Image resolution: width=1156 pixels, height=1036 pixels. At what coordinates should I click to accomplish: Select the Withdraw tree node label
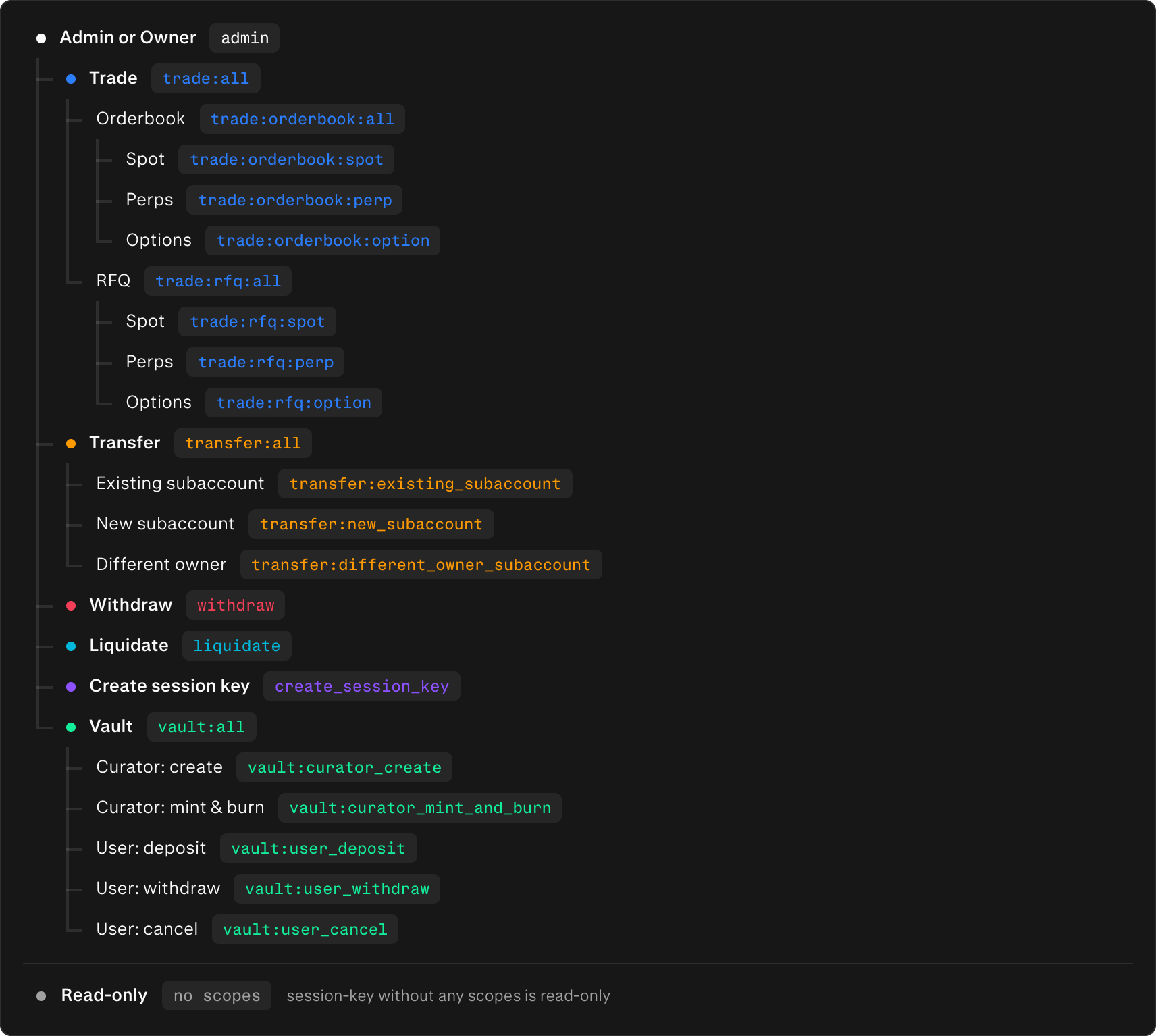tap(131, 605)
